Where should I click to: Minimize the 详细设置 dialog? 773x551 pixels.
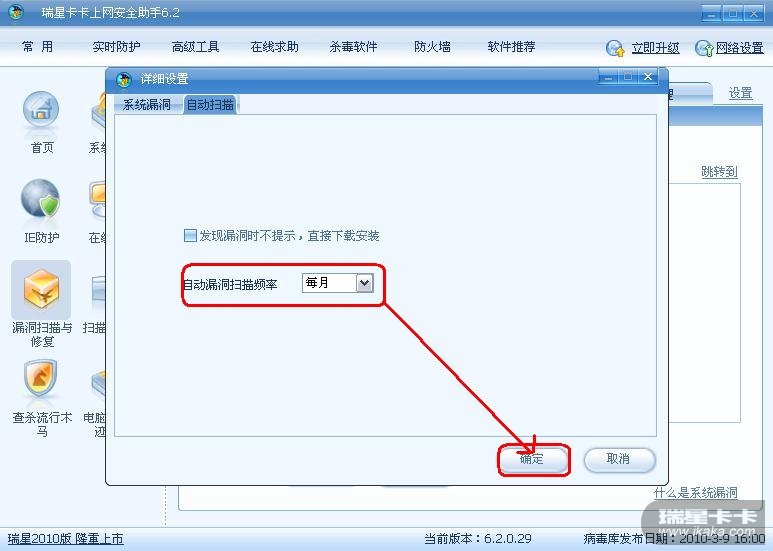pos(608,77)
